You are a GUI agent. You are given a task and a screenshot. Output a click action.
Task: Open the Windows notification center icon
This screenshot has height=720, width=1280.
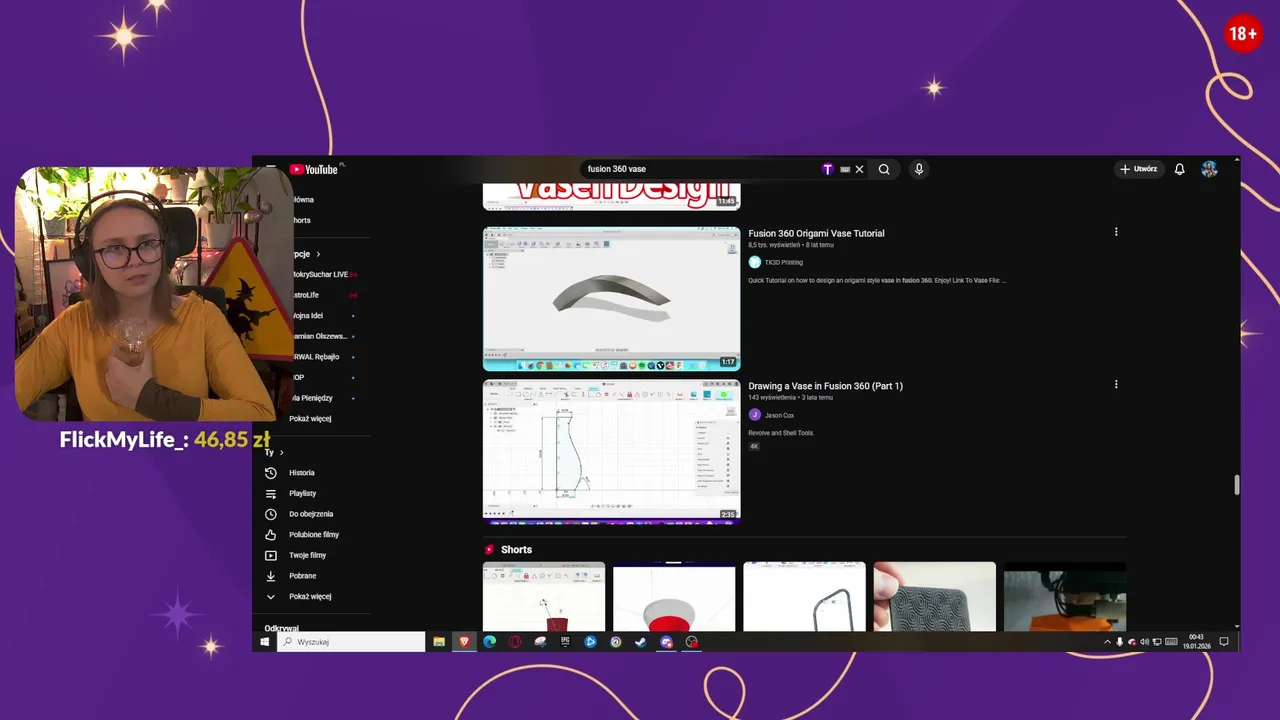tap(1224, 642)
